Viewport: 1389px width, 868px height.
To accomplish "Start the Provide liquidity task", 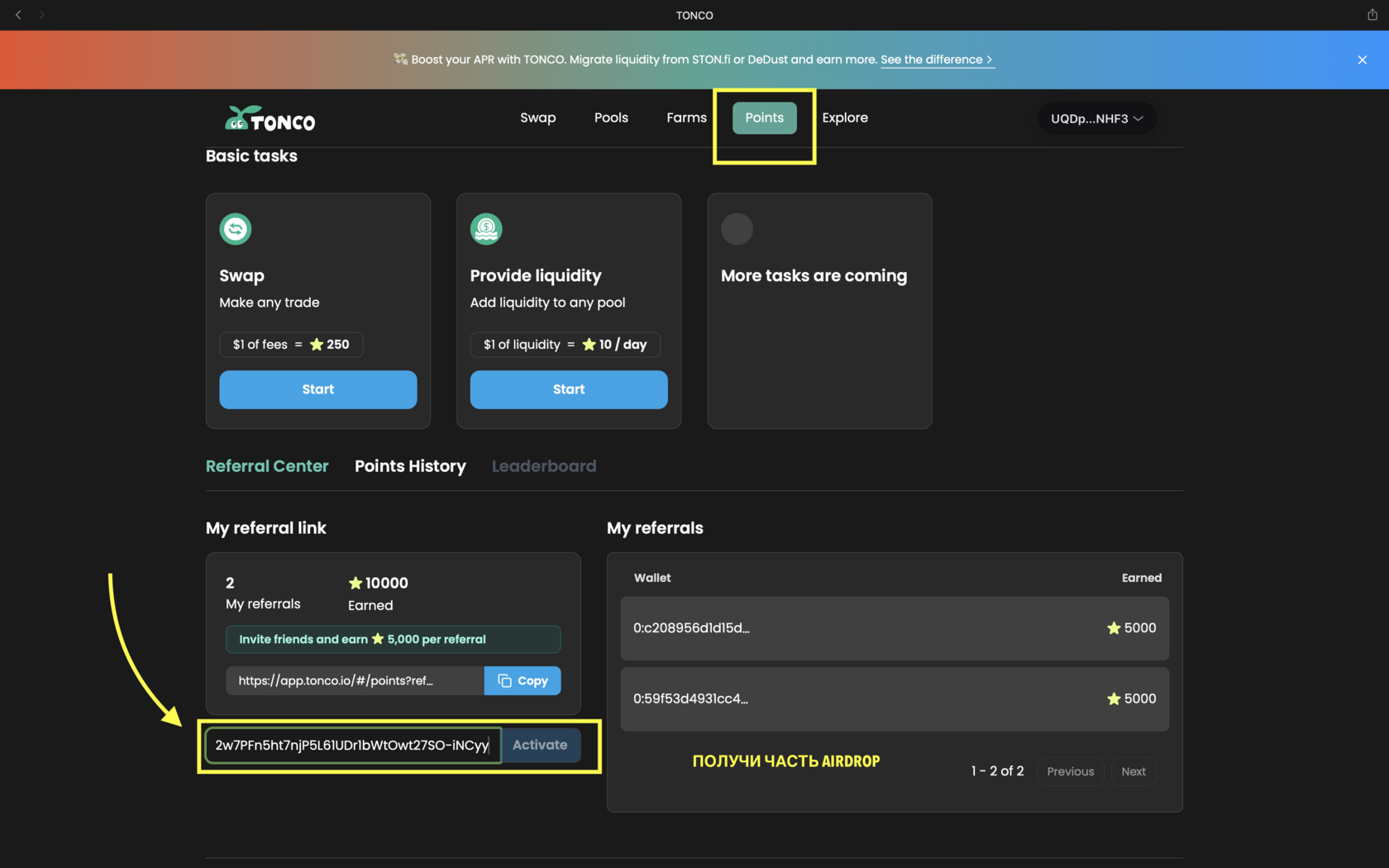I will 569,389.
